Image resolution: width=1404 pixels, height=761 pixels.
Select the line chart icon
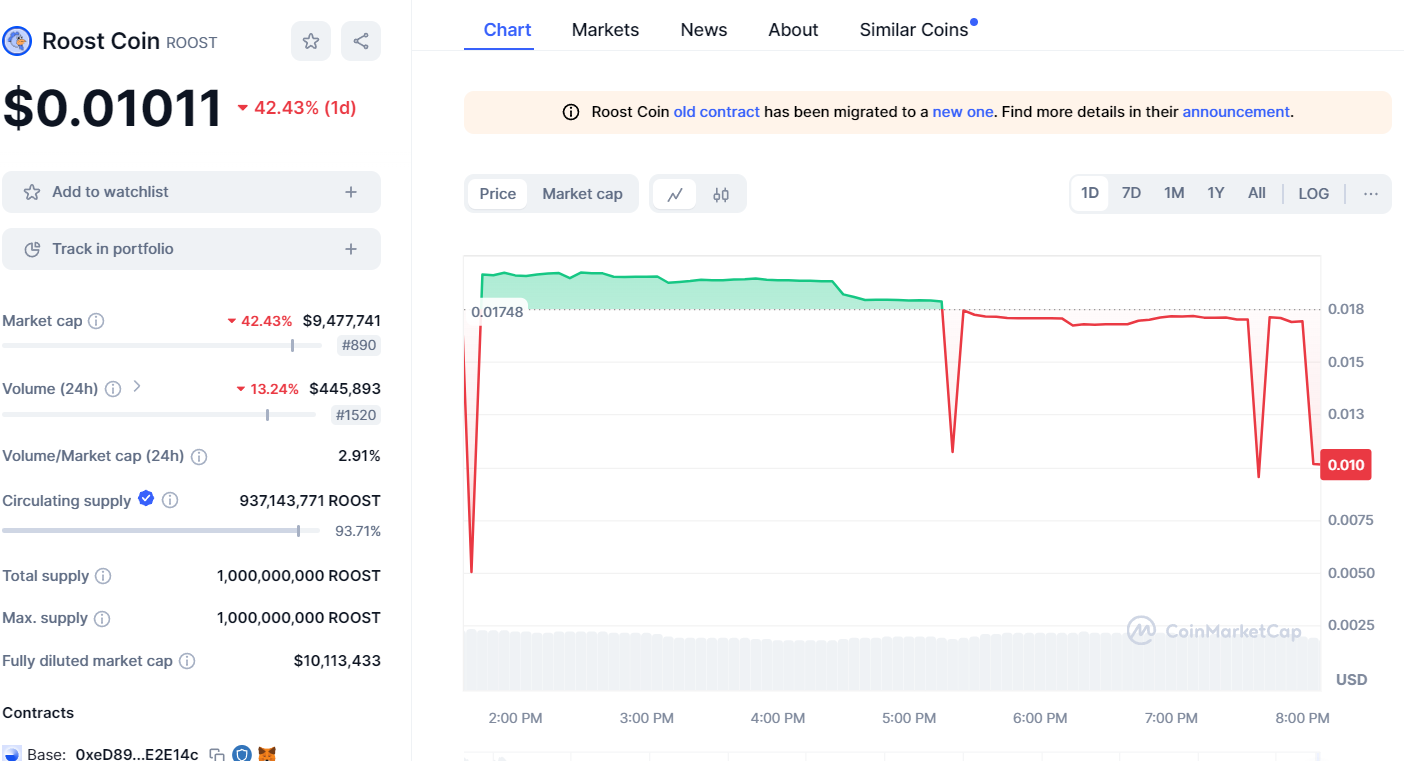[675, 194]
